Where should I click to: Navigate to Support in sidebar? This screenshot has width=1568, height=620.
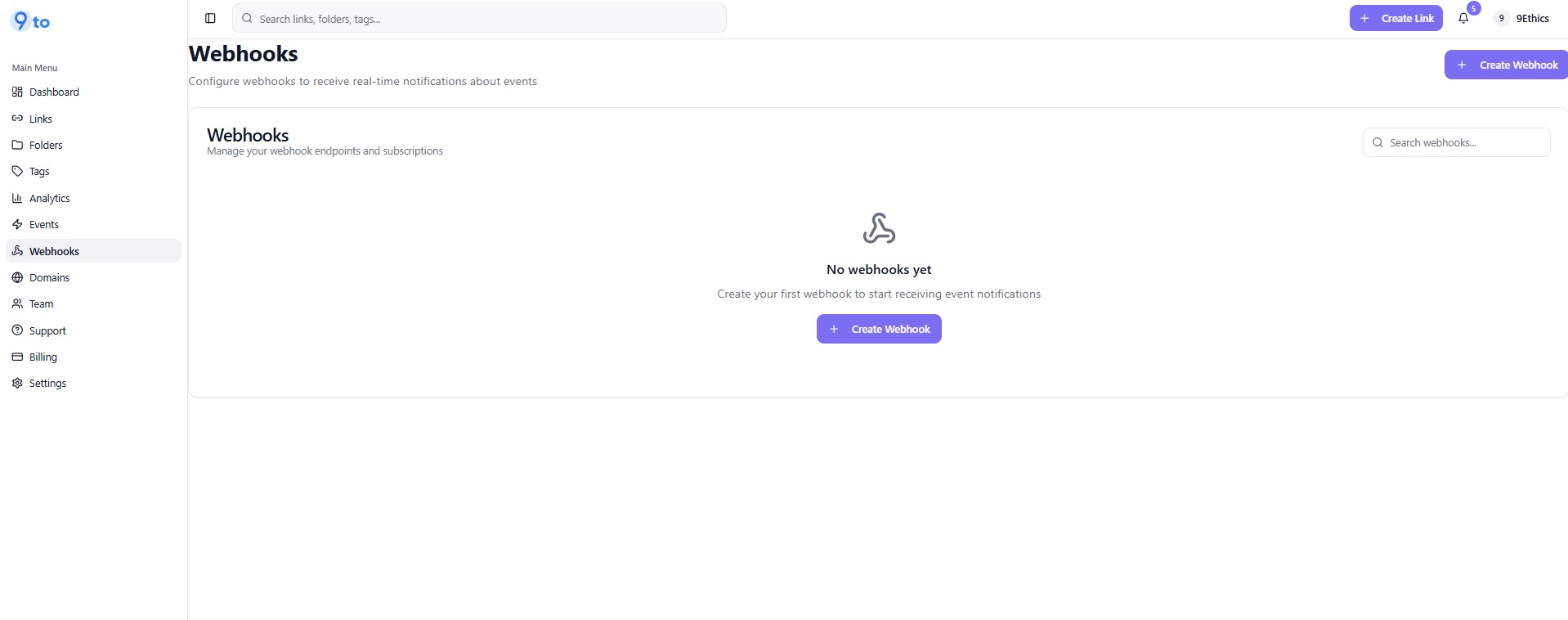(x=47, y=330)
